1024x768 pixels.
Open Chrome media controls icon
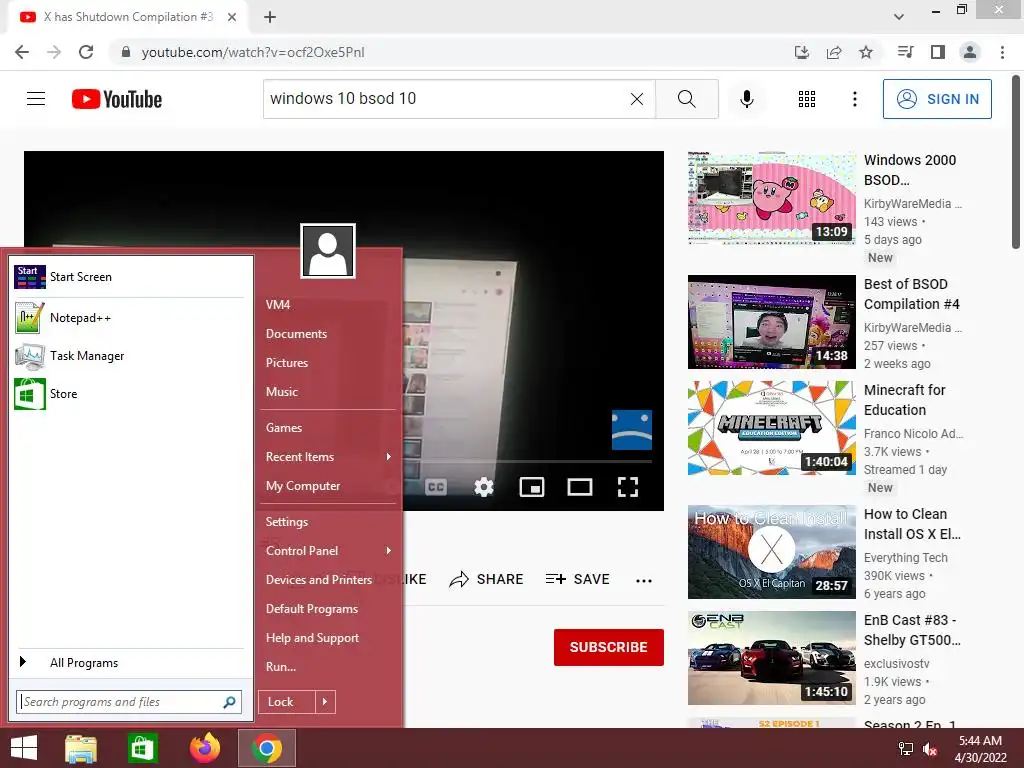click(906, 52)
